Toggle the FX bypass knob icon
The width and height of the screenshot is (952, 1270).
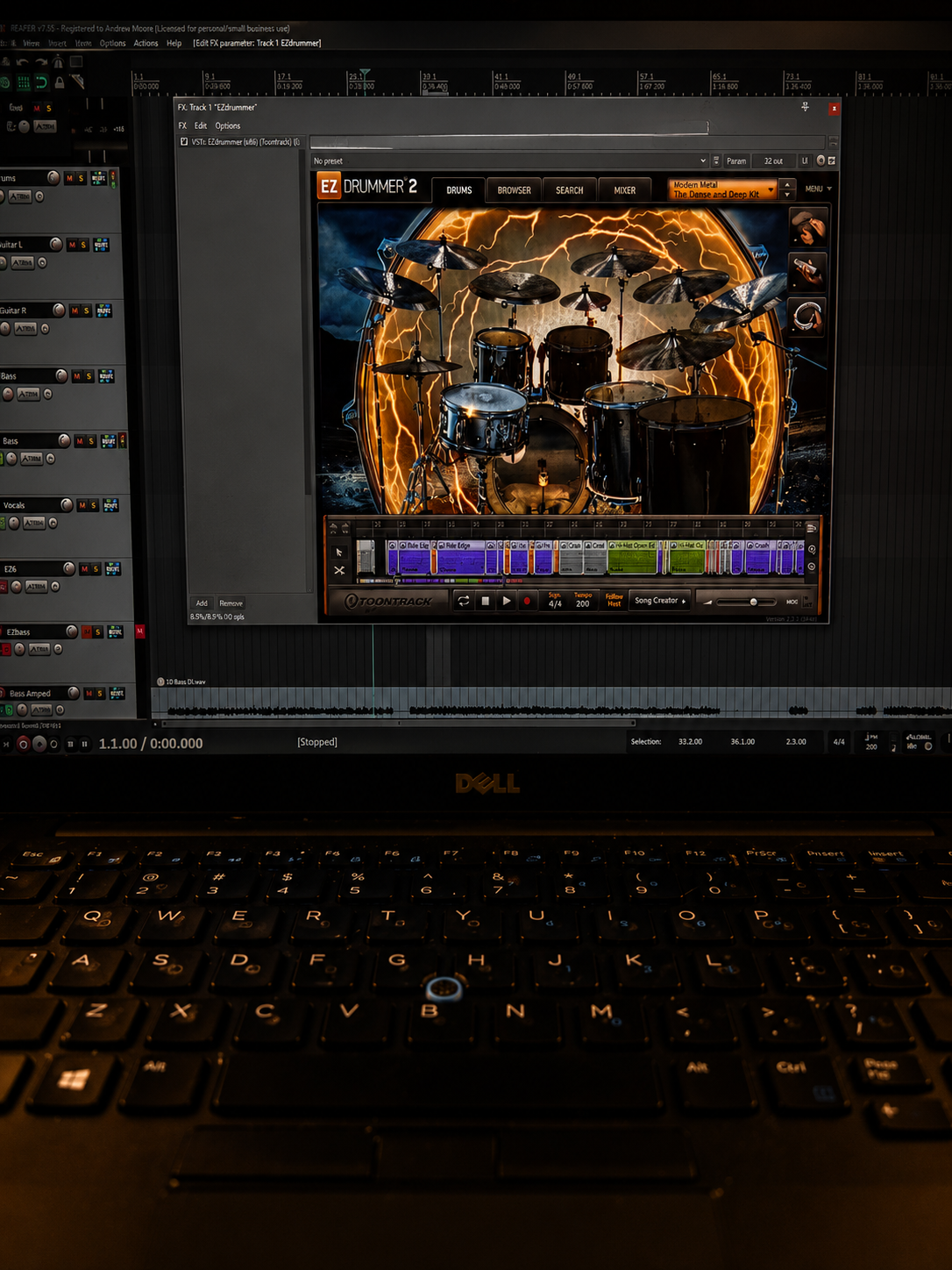pos(821,161)
